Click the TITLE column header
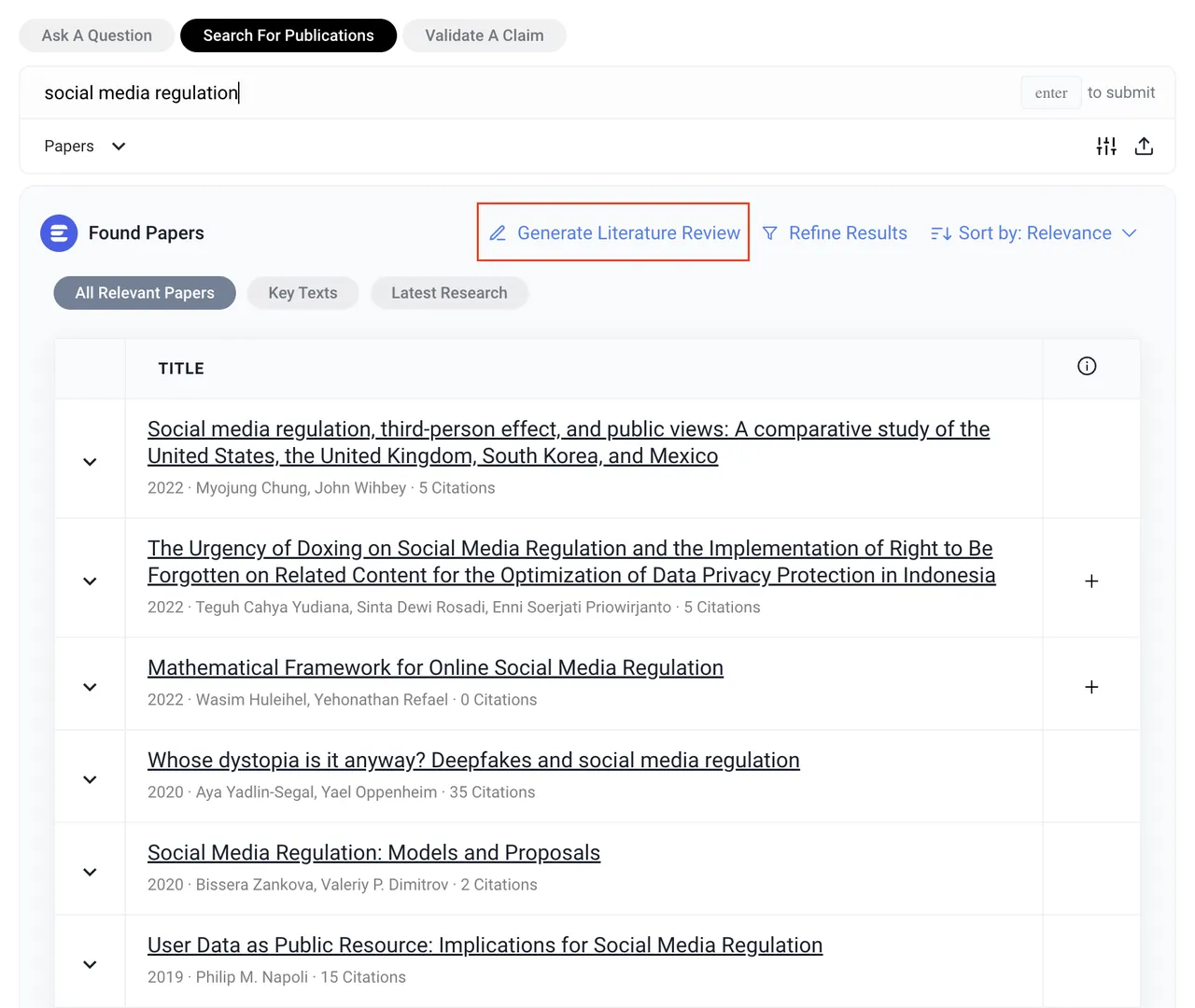 pyautogui.click(x=181, y=369)
